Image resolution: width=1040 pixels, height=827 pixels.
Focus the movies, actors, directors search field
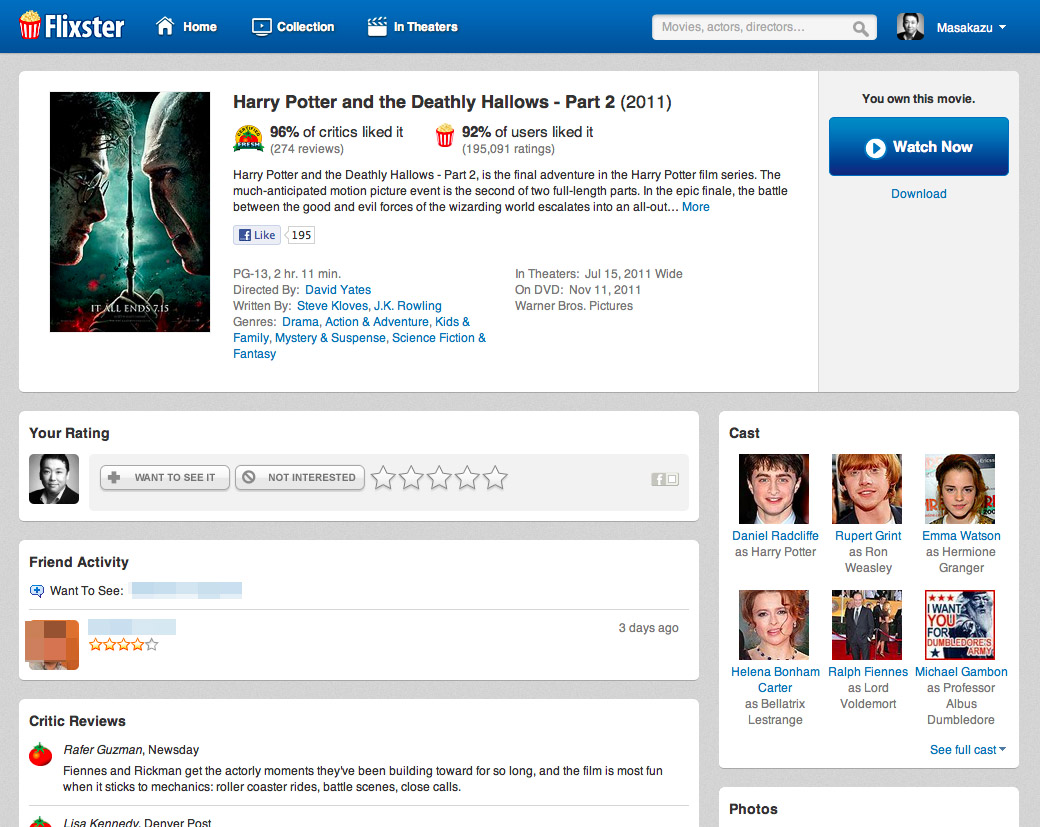click(764, 27)
